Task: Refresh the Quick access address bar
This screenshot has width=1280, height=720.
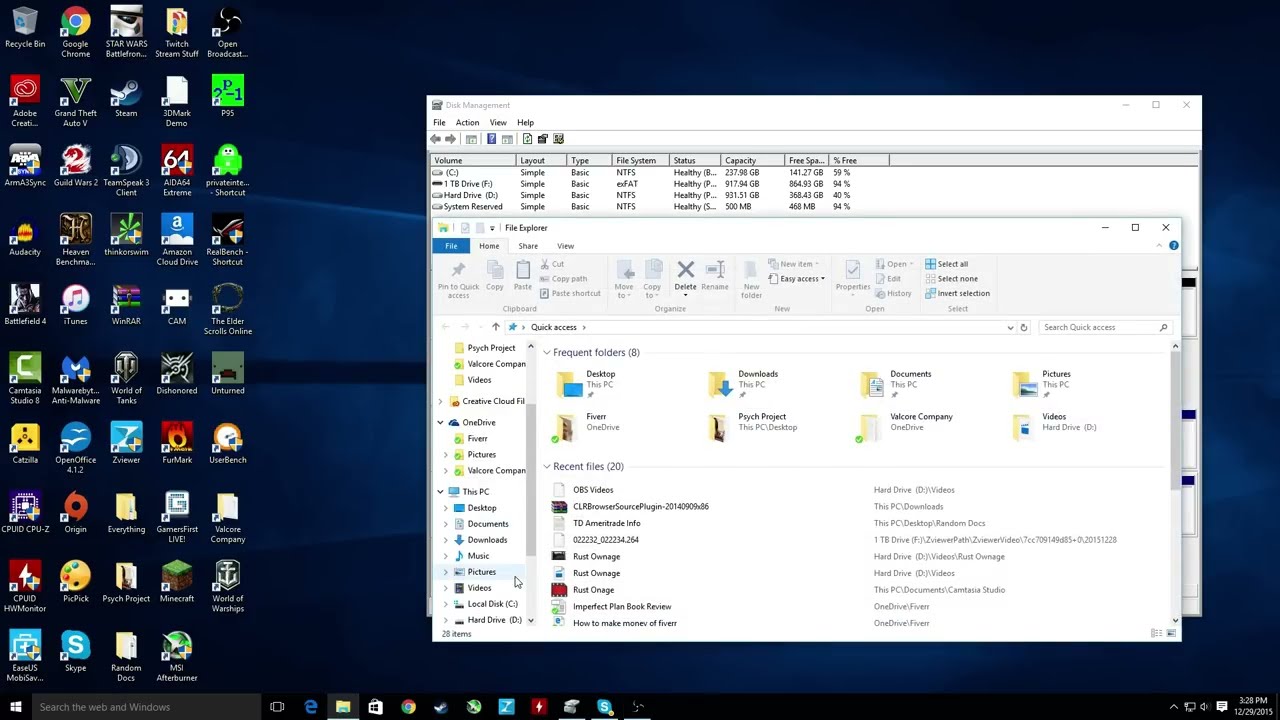Action: point(1023,327)
